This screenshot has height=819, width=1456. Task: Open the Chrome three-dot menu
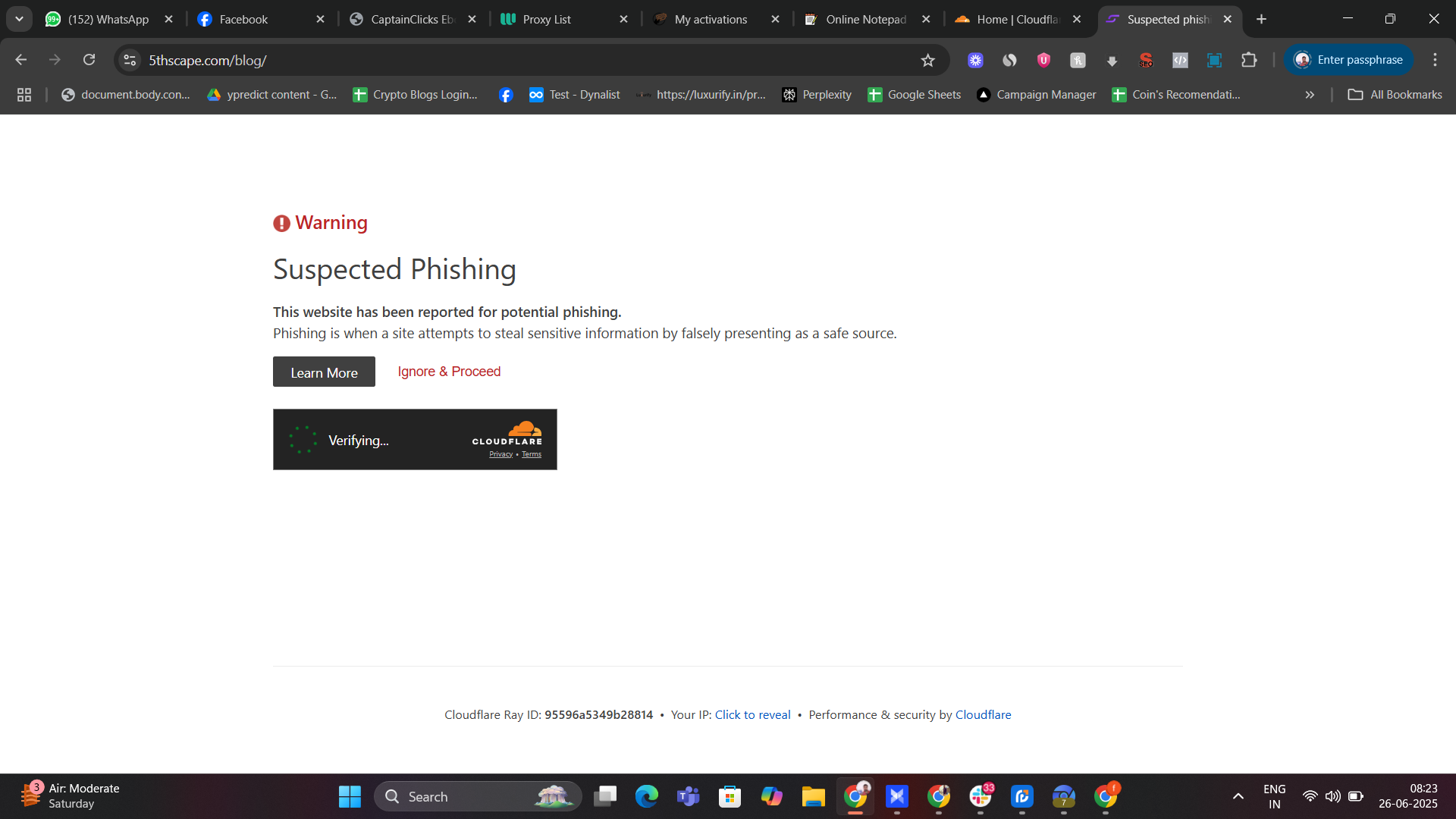[1435, 60]
